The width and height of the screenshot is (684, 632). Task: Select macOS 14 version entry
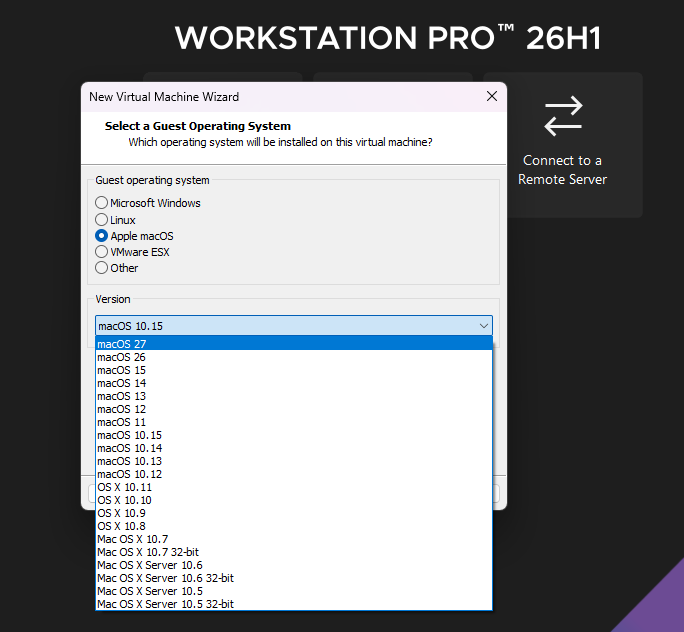coord(294,383)
